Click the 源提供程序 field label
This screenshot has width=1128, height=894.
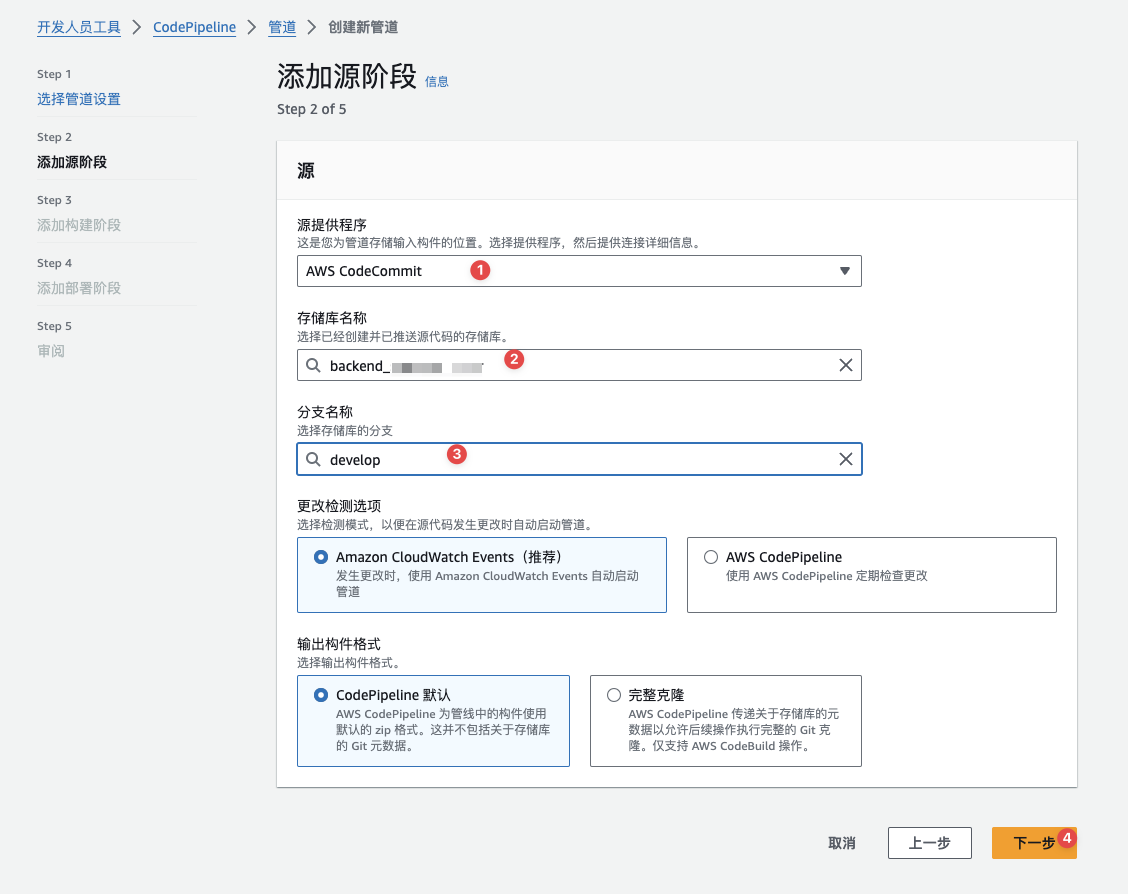click(332, 224)
